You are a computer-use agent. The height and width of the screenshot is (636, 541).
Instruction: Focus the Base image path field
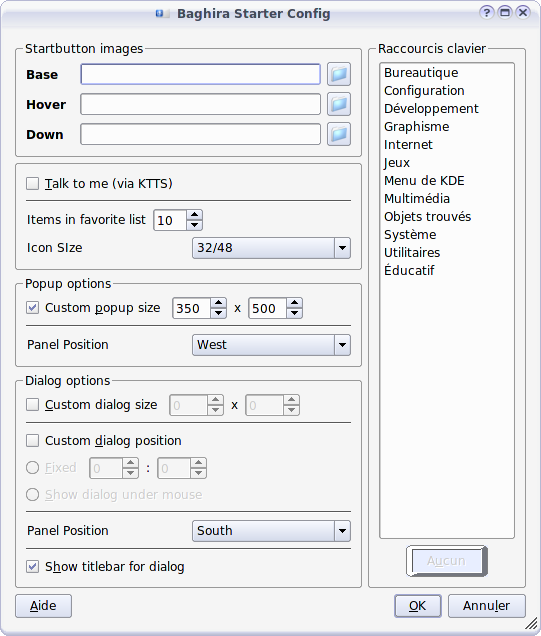tap(200, 74)
